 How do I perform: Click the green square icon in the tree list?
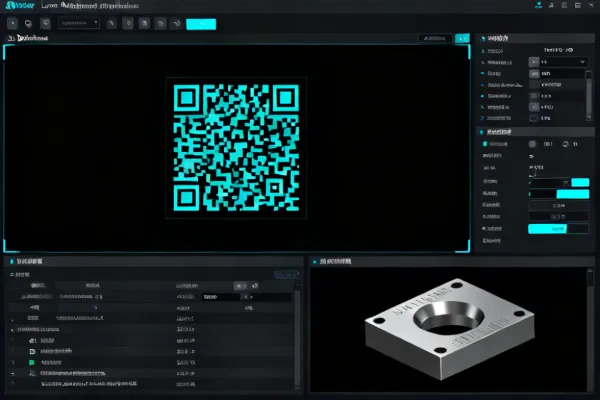click(32, 362)
